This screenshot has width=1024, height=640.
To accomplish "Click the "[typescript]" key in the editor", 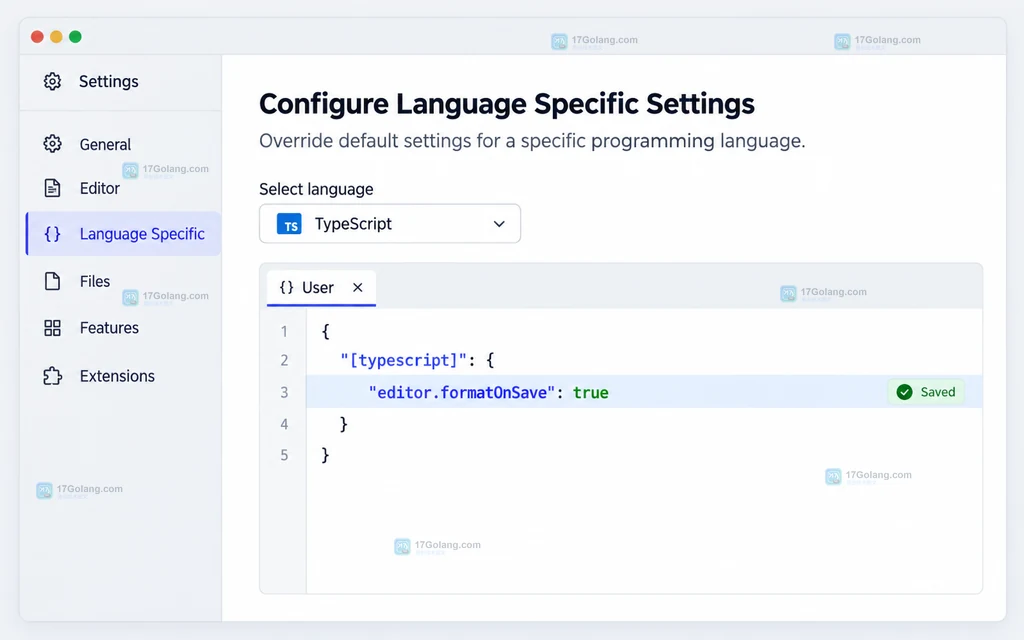I will pyautogui.click(x=404, y=360).
